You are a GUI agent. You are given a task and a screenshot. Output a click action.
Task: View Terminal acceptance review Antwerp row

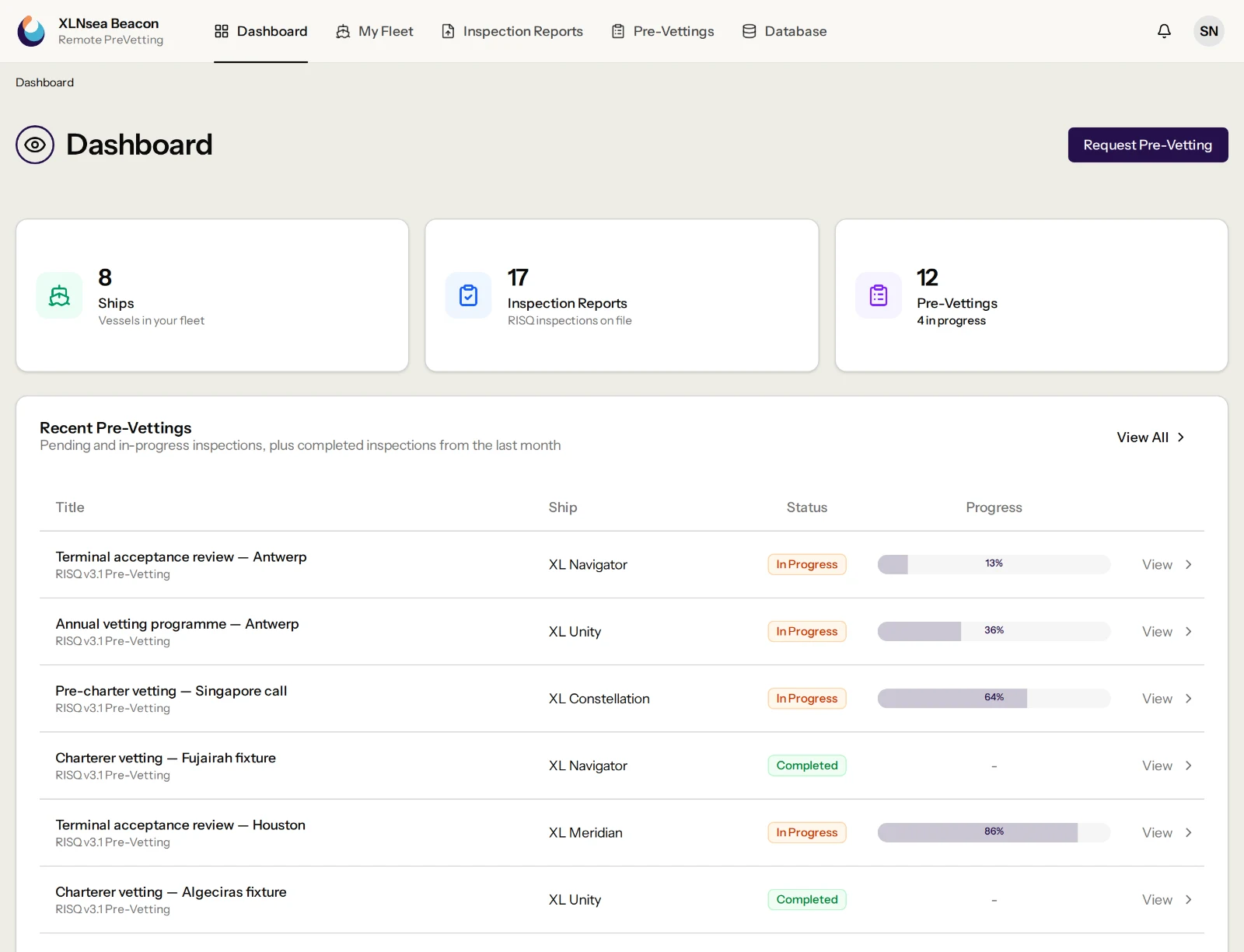tap(1157, 565)
